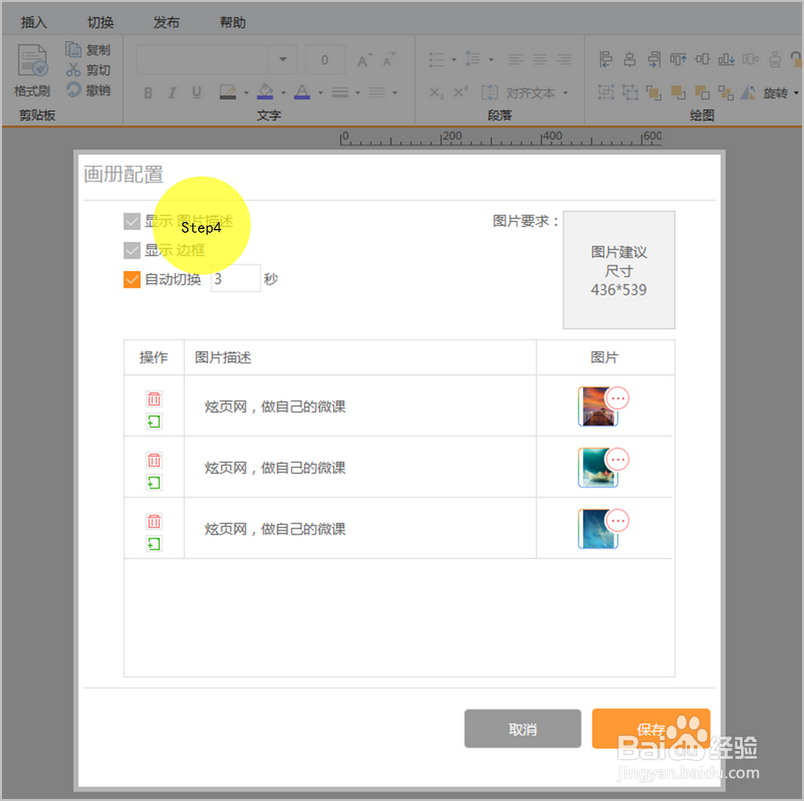Viewport: 804px width, 801px height.
Task: Delete second album row with trash icon
Action: (154, 459)
